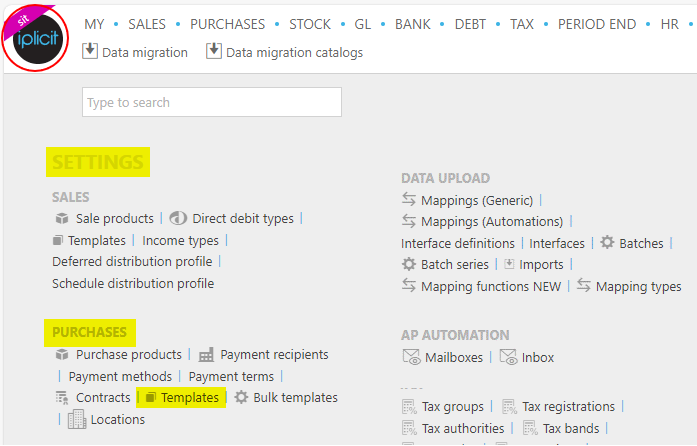Open the GL menu
This screenshot has height=446, width=697.
pos(362,24)
